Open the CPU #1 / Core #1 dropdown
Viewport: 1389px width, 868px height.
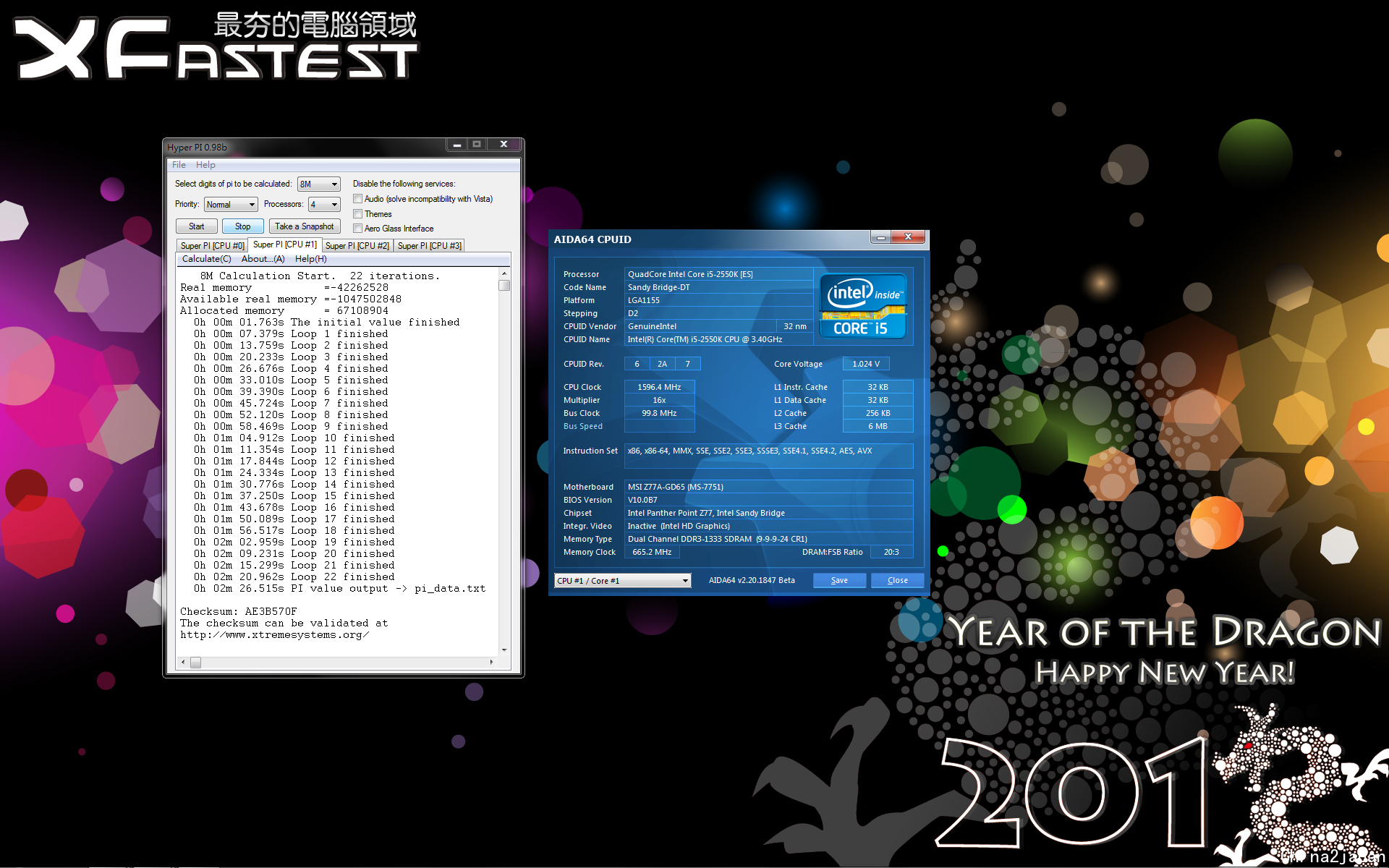(x=623, y=581)
